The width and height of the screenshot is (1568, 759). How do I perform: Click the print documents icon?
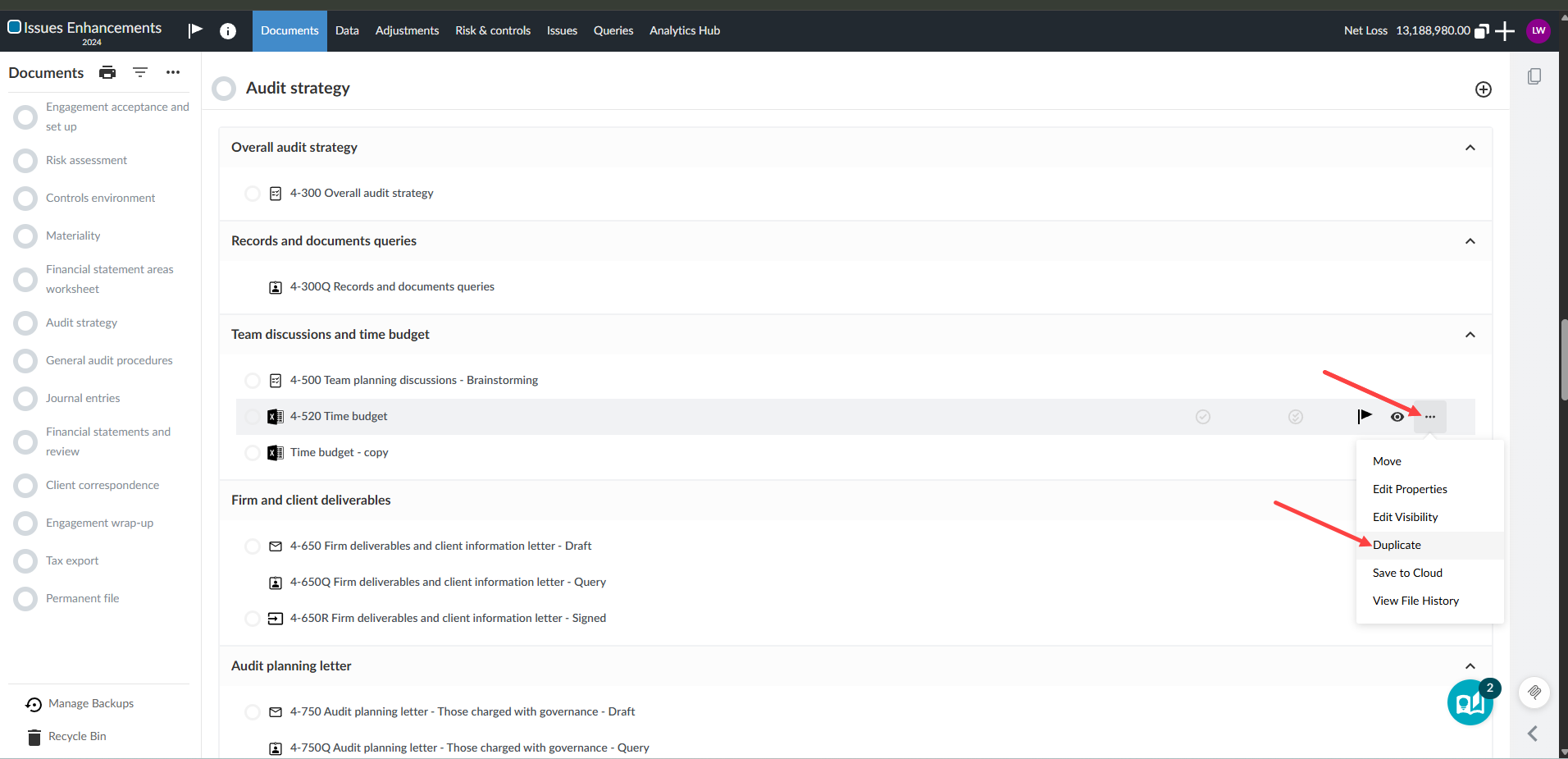coord(107,72)
